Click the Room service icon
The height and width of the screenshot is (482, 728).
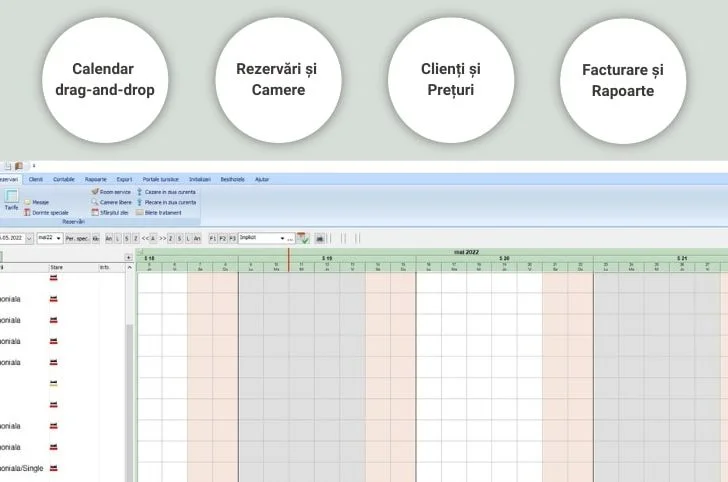(110, 191)
